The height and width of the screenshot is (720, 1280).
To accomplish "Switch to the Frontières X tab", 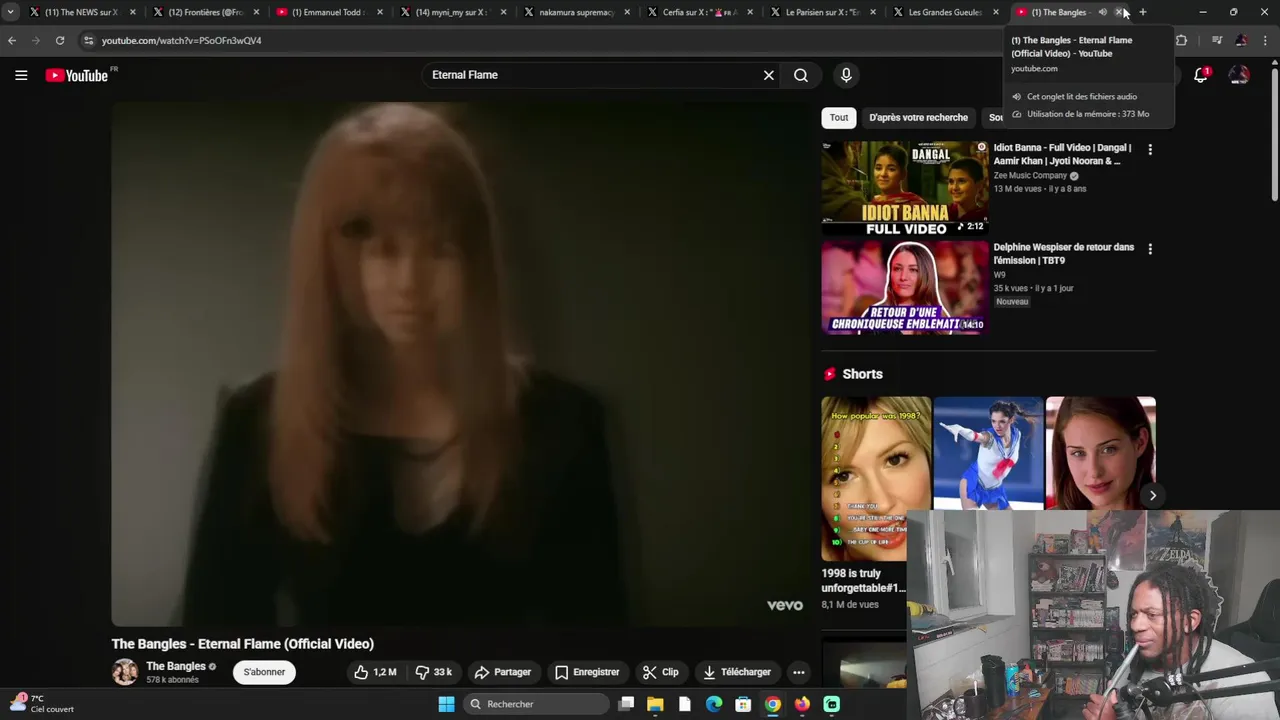I will [x=205, y=12].
